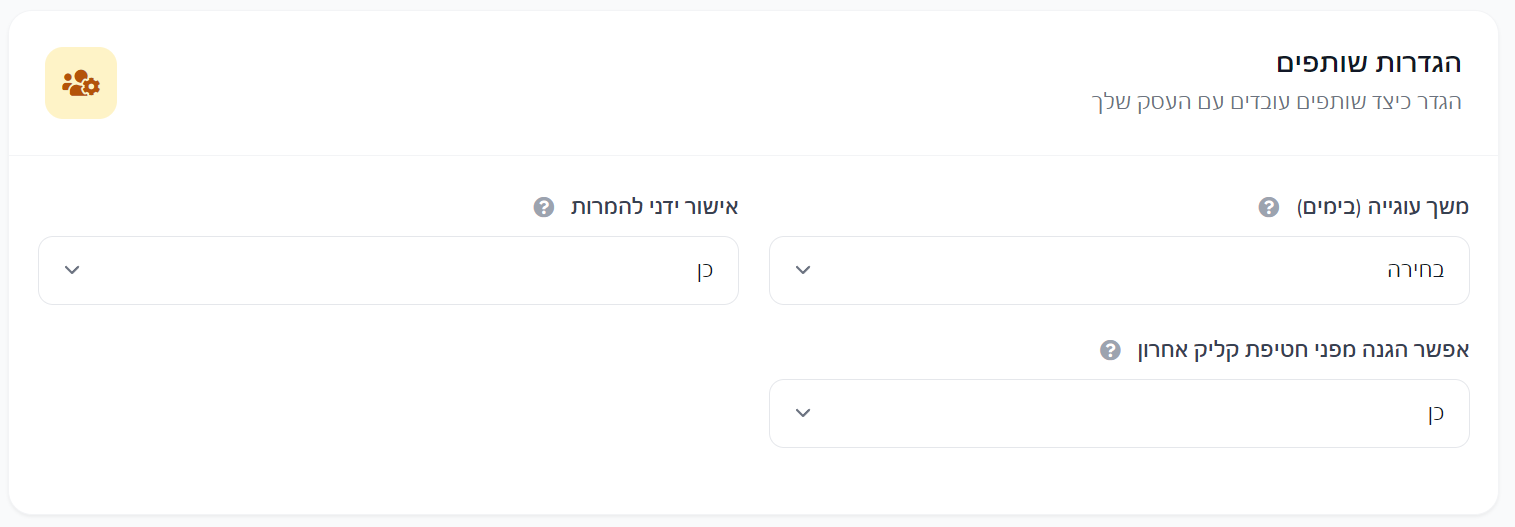Click help icon beside משך עוגייה (בימים)
Viewport: 1515px width, 527px height.
[1268, 207]
